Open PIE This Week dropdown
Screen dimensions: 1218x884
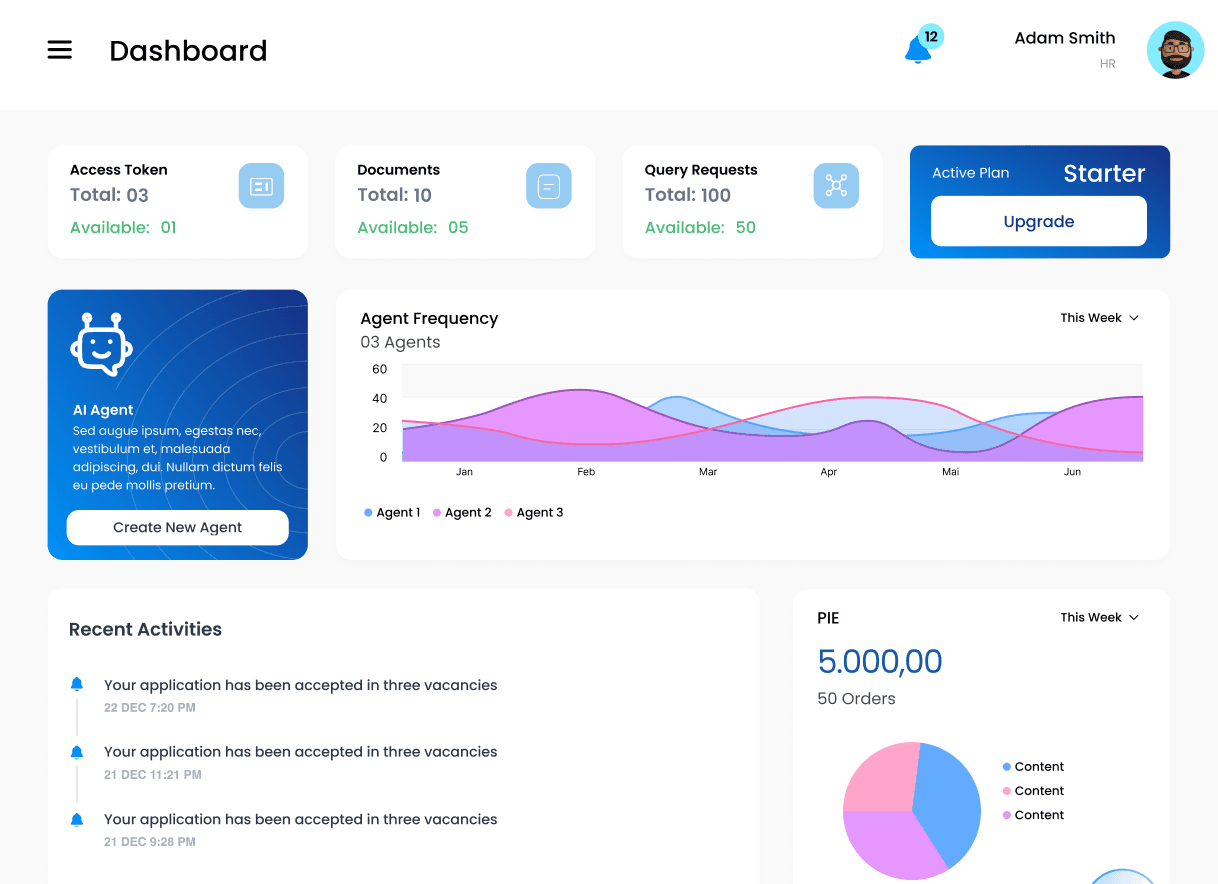click(1100, 617)
